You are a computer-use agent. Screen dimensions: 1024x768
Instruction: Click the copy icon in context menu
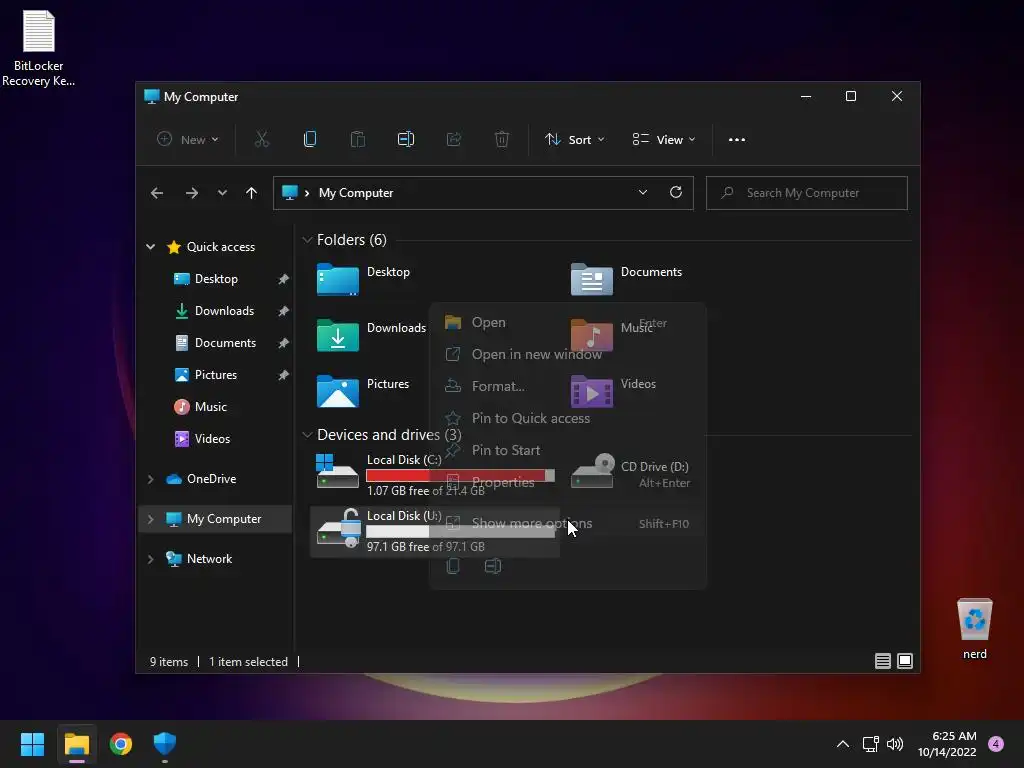pos(453,566)
